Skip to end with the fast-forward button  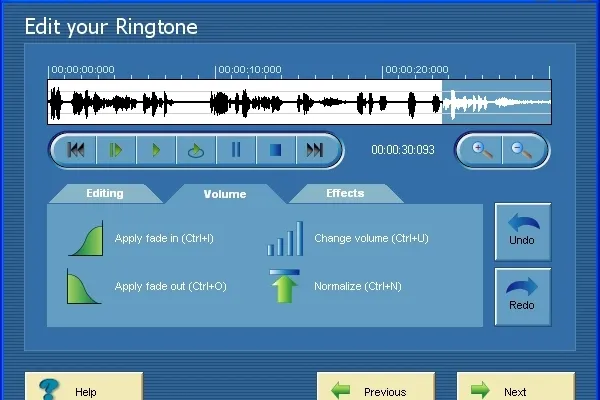(315, 150)
